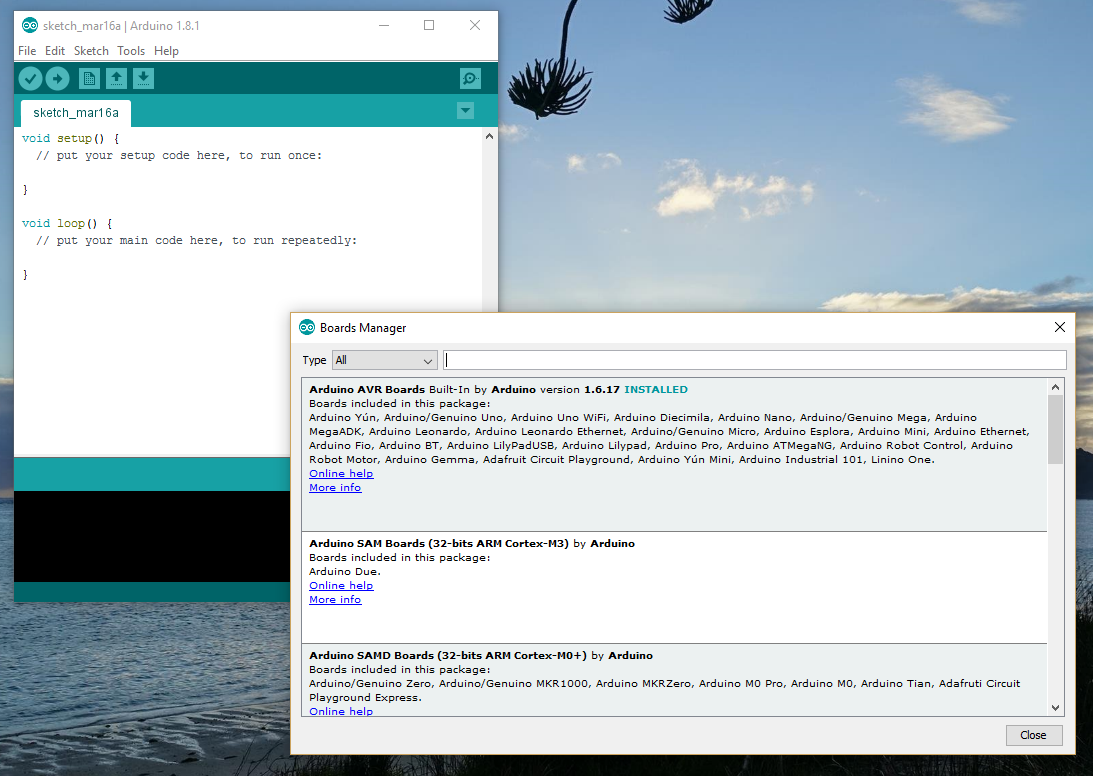Click the code editor scroll up arrow
Screen dimensions: 1093x776
489,137
